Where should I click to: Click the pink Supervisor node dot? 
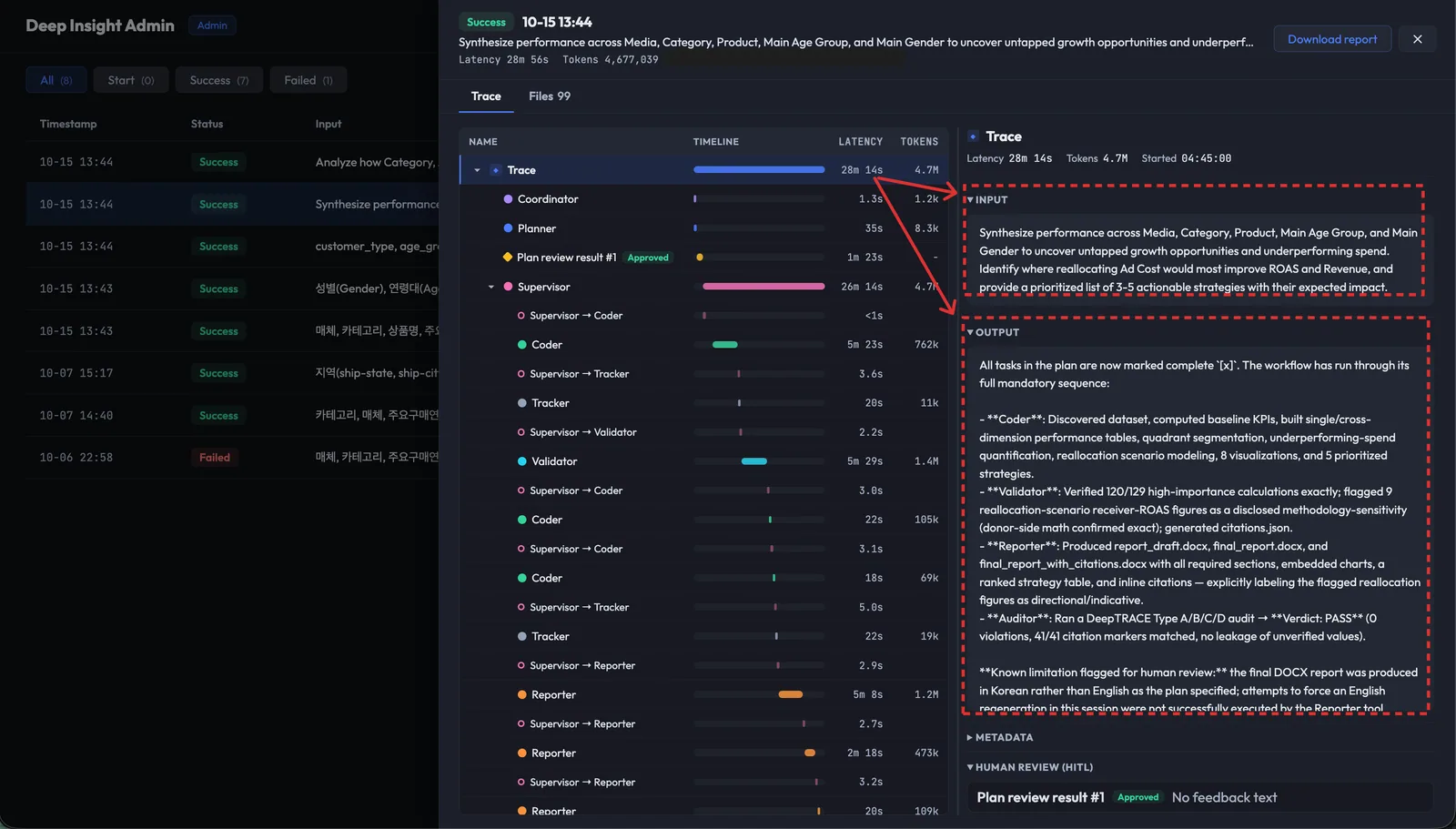point(508,287)
